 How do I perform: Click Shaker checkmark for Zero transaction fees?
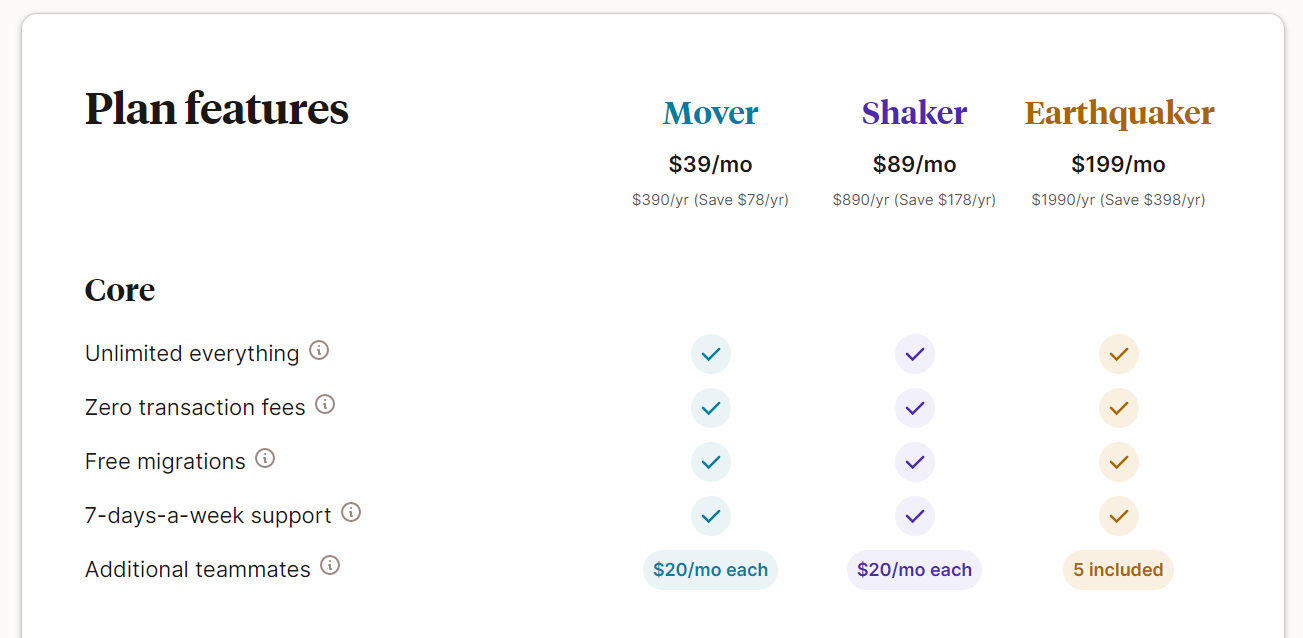click(914, 408)
